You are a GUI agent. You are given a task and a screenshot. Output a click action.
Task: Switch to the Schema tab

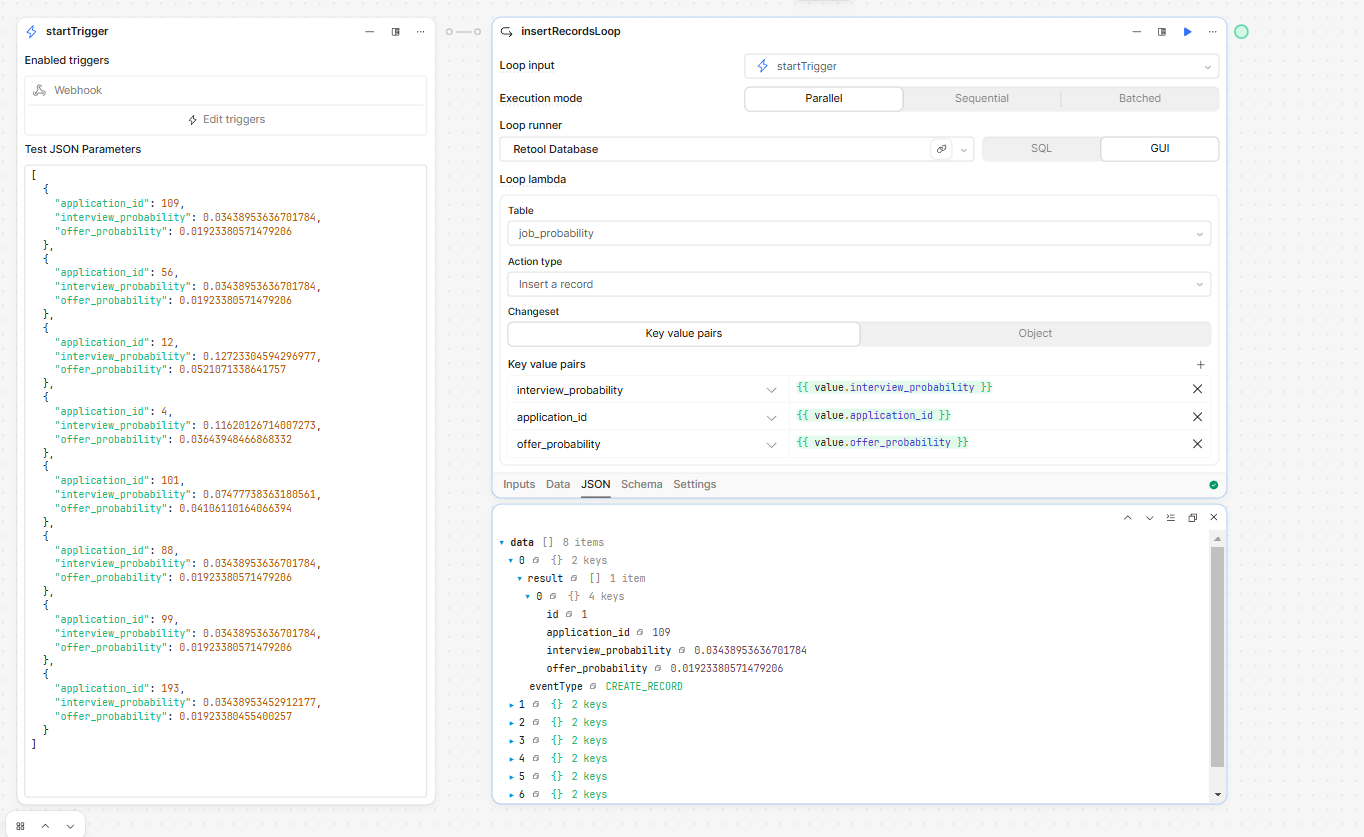[x=641, y=484]
